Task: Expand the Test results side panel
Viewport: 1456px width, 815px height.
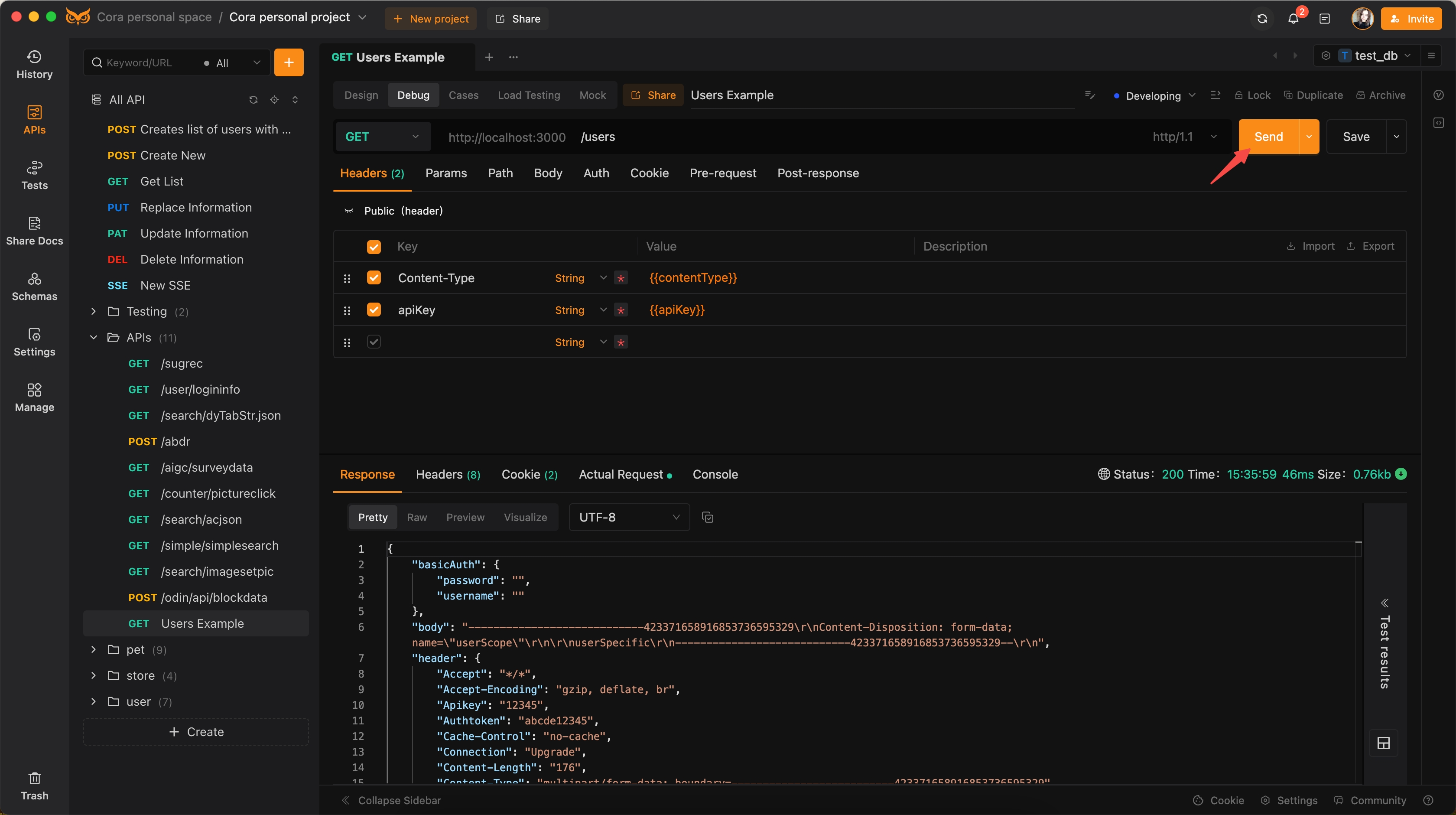Action: tap(1384, 645)
